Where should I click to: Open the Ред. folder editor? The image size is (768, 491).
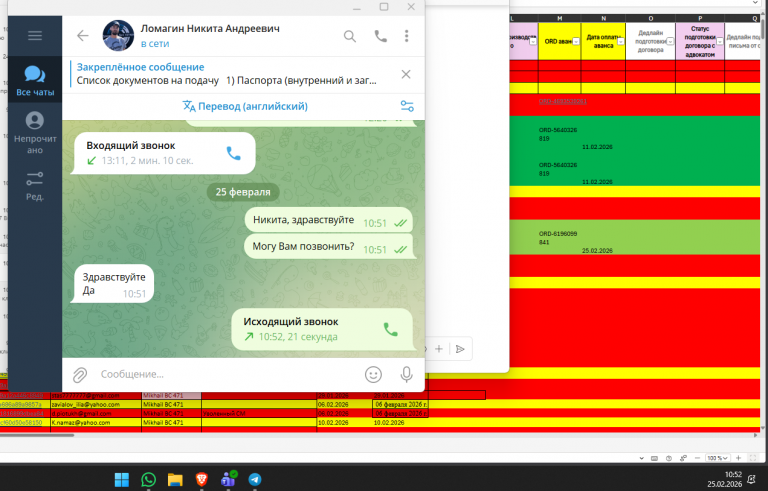pos(35,186)
